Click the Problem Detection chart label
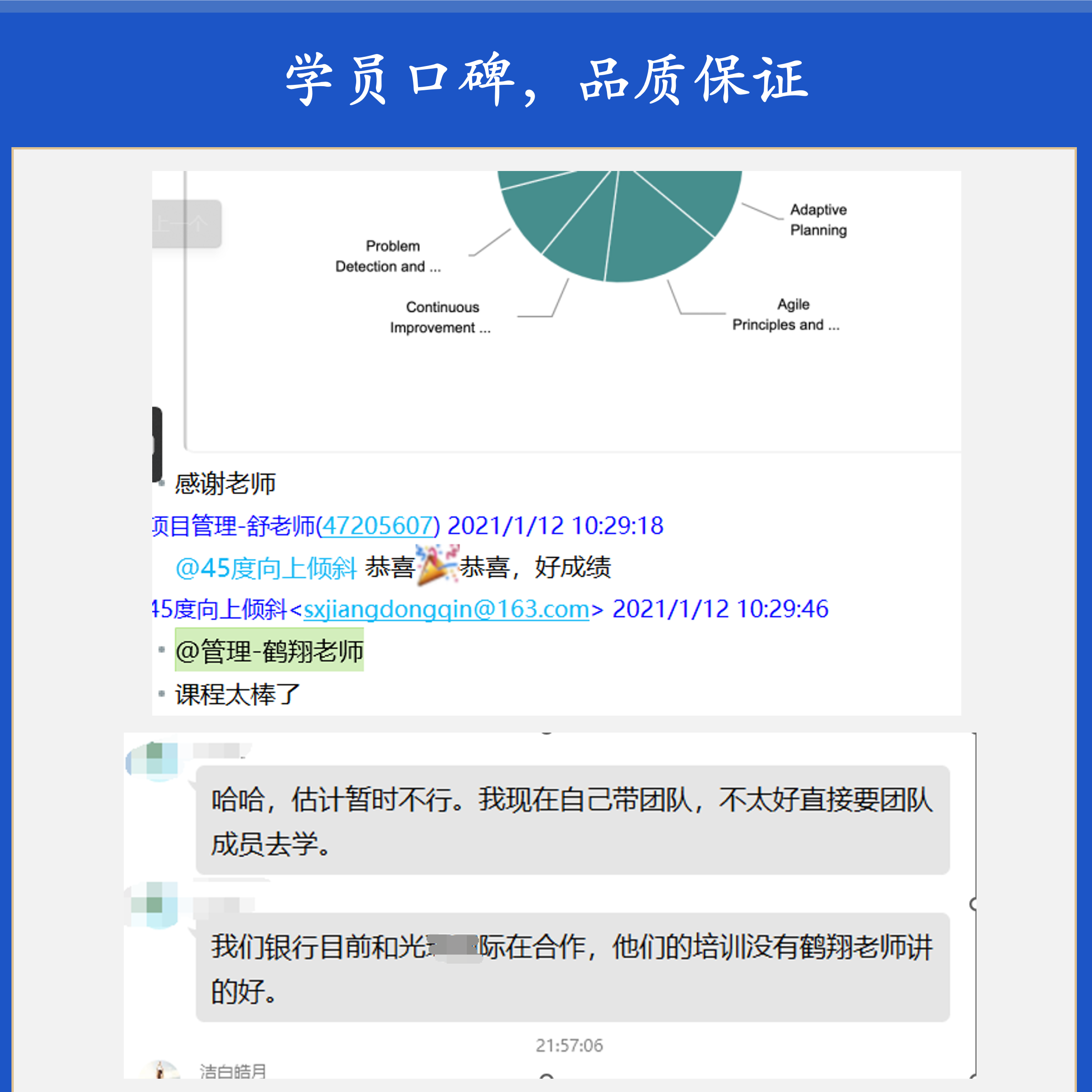1092x1092 pixels. (x=389, y=256)
